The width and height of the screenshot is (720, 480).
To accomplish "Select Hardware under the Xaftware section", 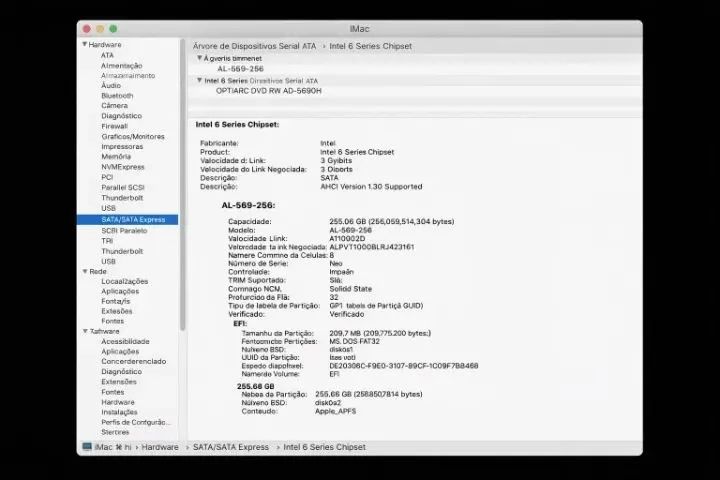I will point(118,402).
